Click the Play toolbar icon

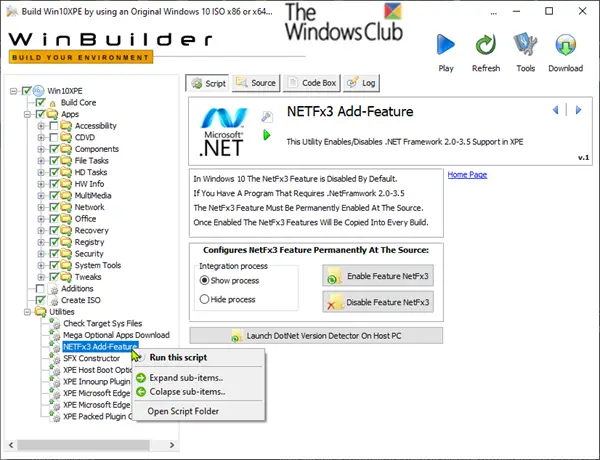tap(446, 45)
